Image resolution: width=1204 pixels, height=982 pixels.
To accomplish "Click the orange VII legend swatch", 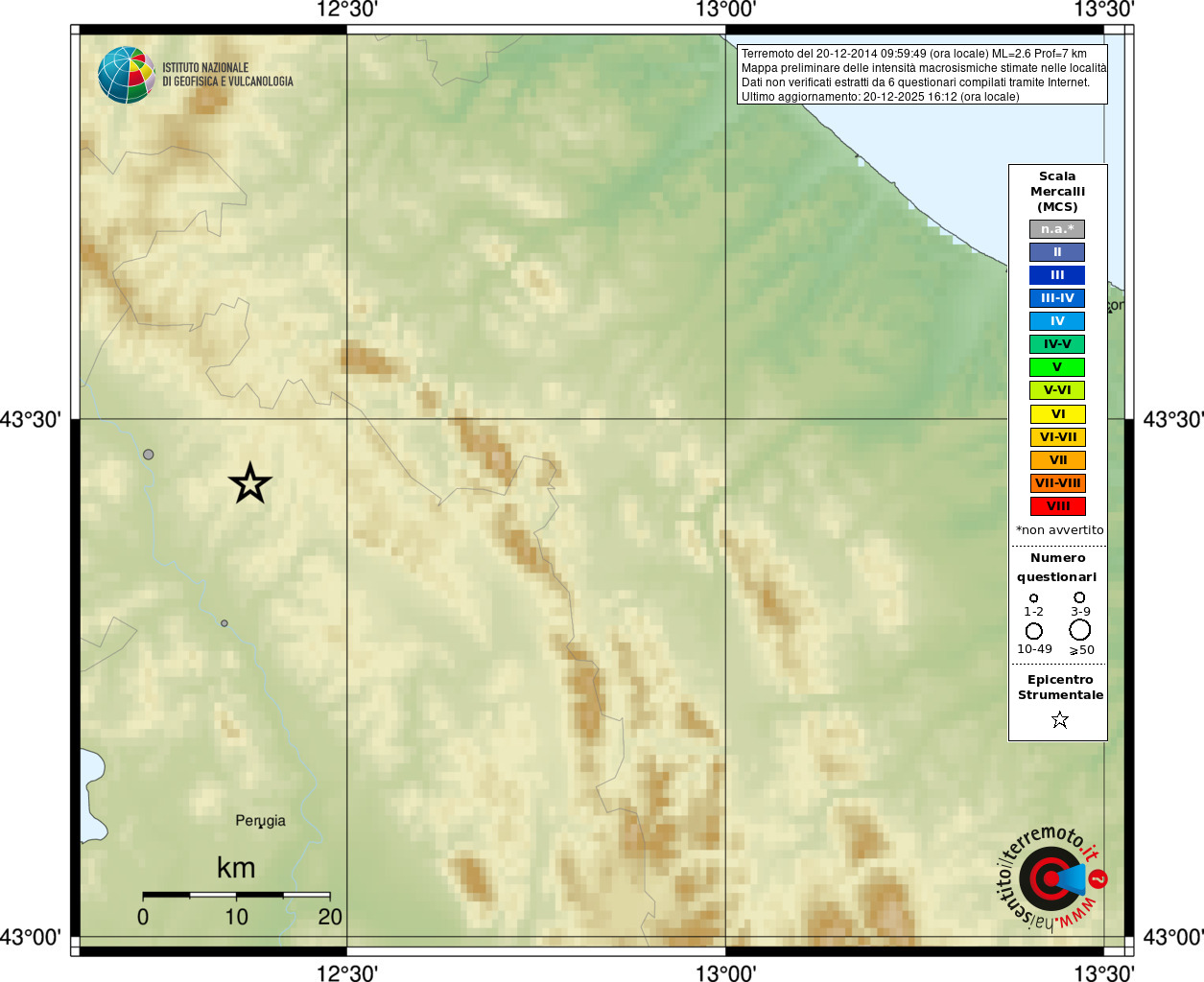I will [1058, 460].
